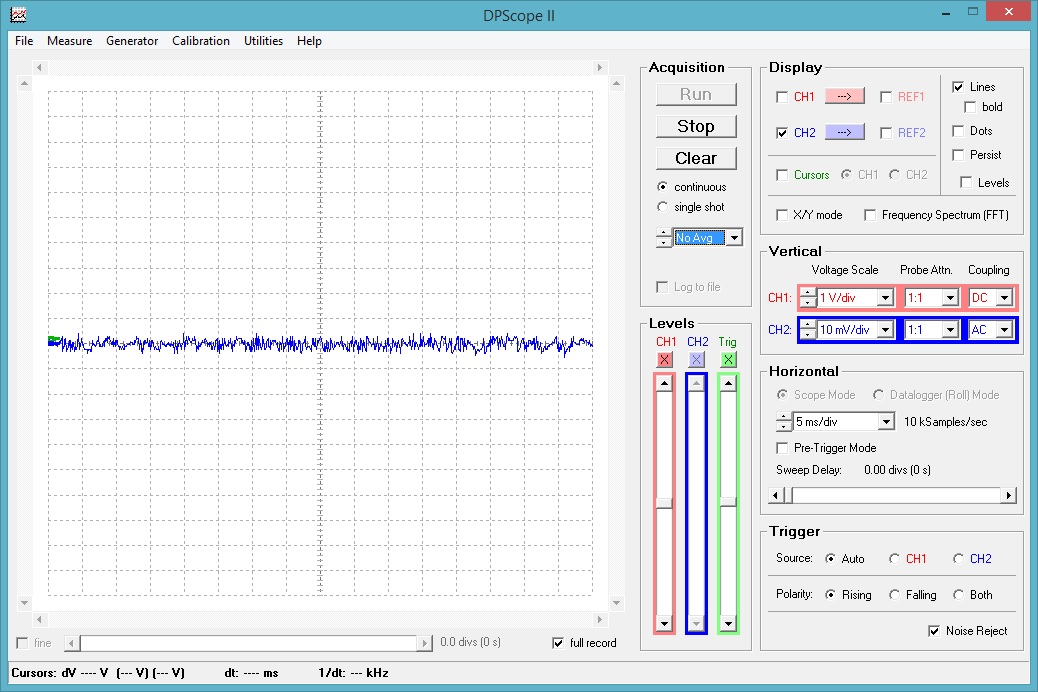Image resolution: width=1038 pixels, height=692 pixels.
Task: Click the CH1 red arrow button
Action: pos(844,97)
